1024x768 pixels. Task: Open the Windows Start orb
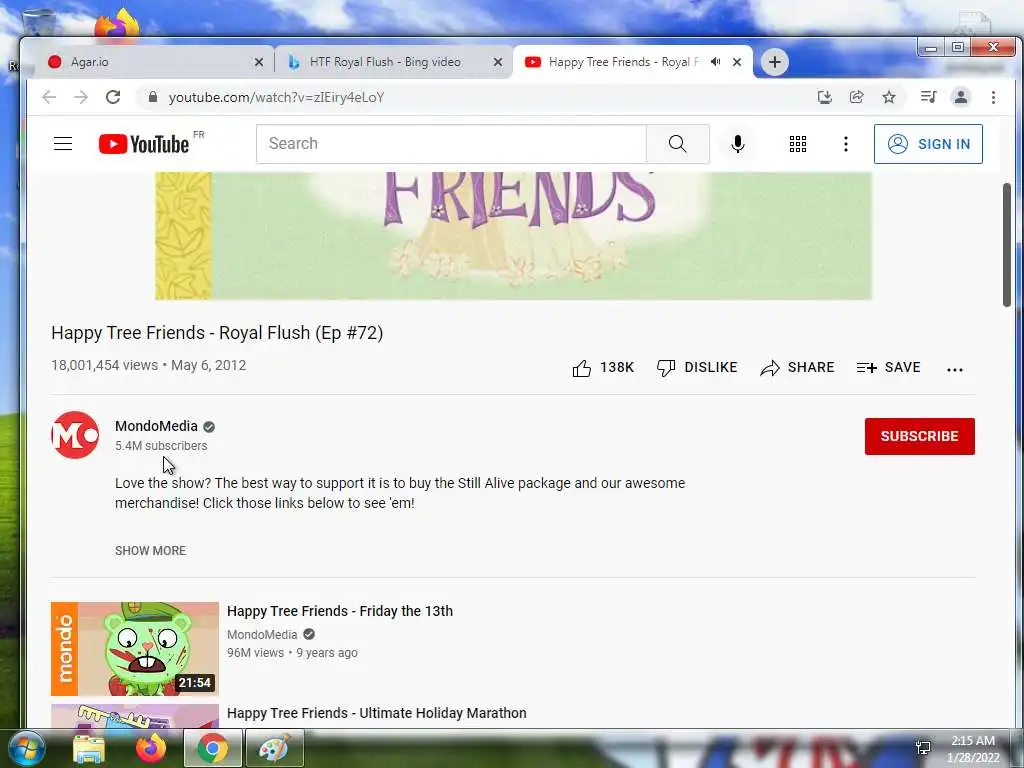[27, 748]
